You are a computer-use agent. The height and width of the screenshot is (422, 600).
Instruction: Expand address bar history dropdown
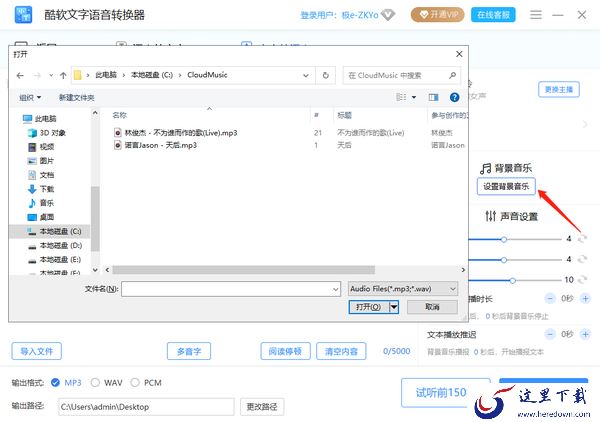coord(306,75)
